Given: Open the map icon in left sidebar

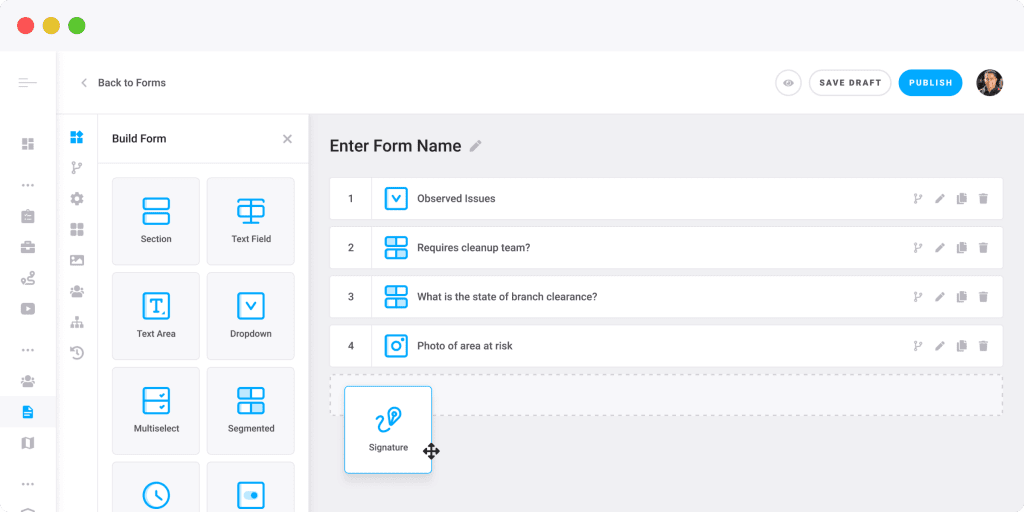Looking at the screenshot, I should [27, 443].
